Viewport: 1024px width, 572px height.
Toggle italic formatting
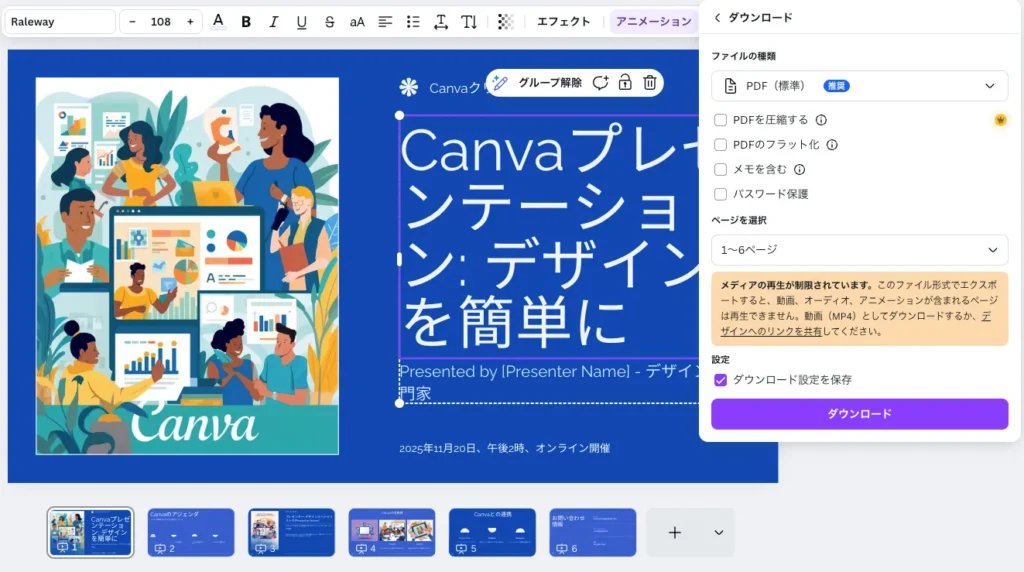click(273, 22)
